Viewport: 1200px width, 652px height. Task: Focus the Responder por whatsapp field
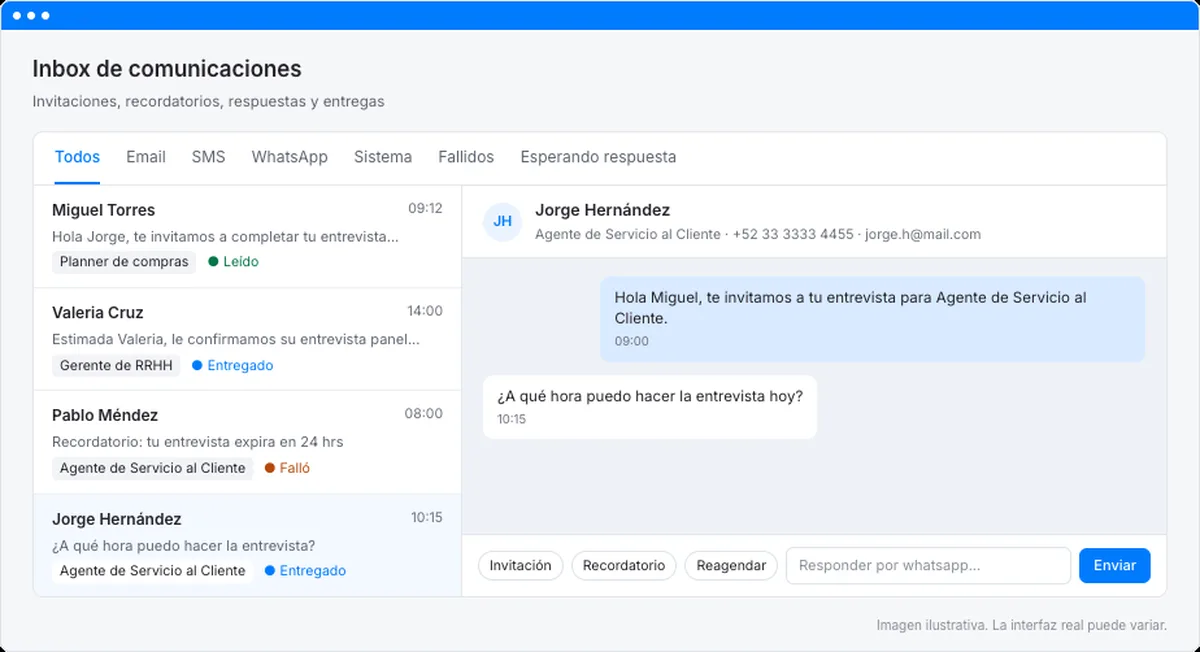click(928, 565)
